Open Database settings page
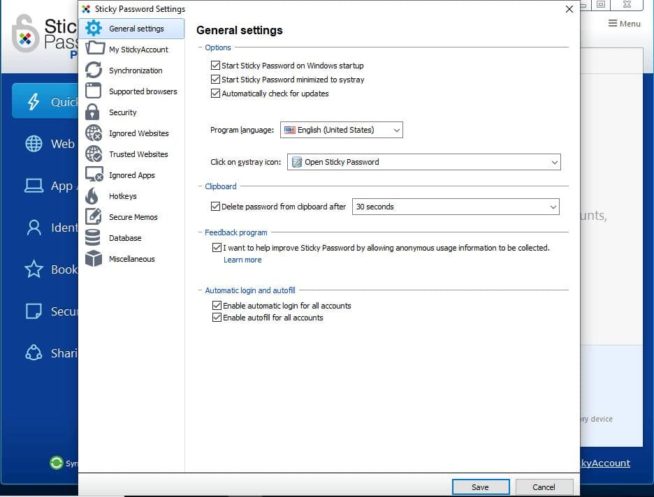The image size is (654, 497). tap(132, 238)
